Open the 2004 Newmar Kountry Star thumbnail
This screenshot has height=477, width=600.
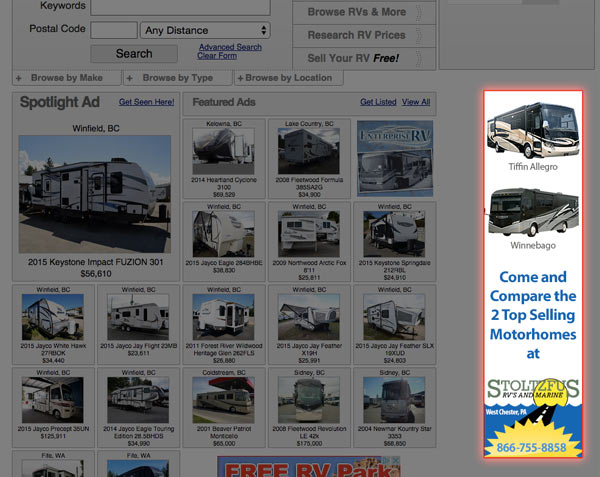[394, 400]
